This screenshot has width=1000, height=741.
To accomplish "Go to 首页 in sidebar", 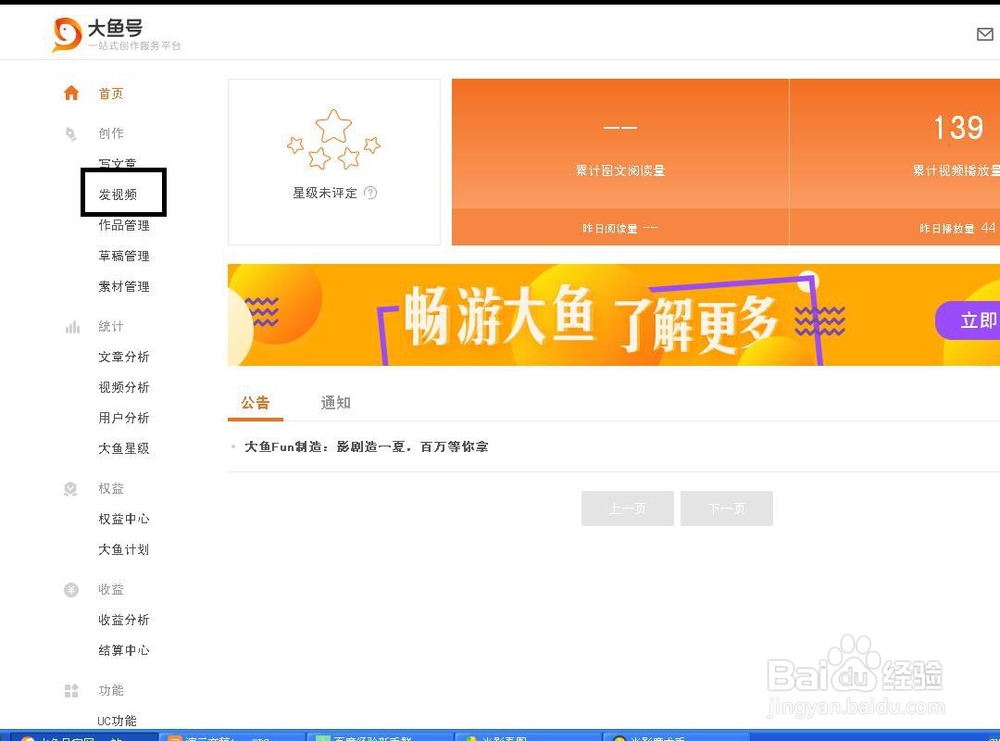I will [x=111, y=94].
